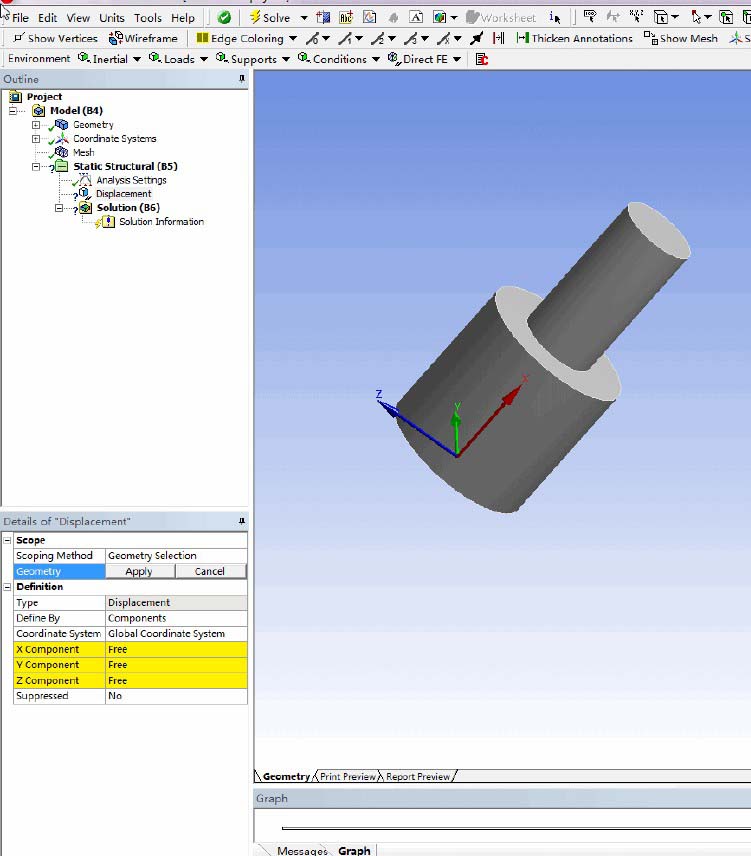Click the New Figure chart icon
The height and width of the screenshot is (856, 751).
[369, 17]
